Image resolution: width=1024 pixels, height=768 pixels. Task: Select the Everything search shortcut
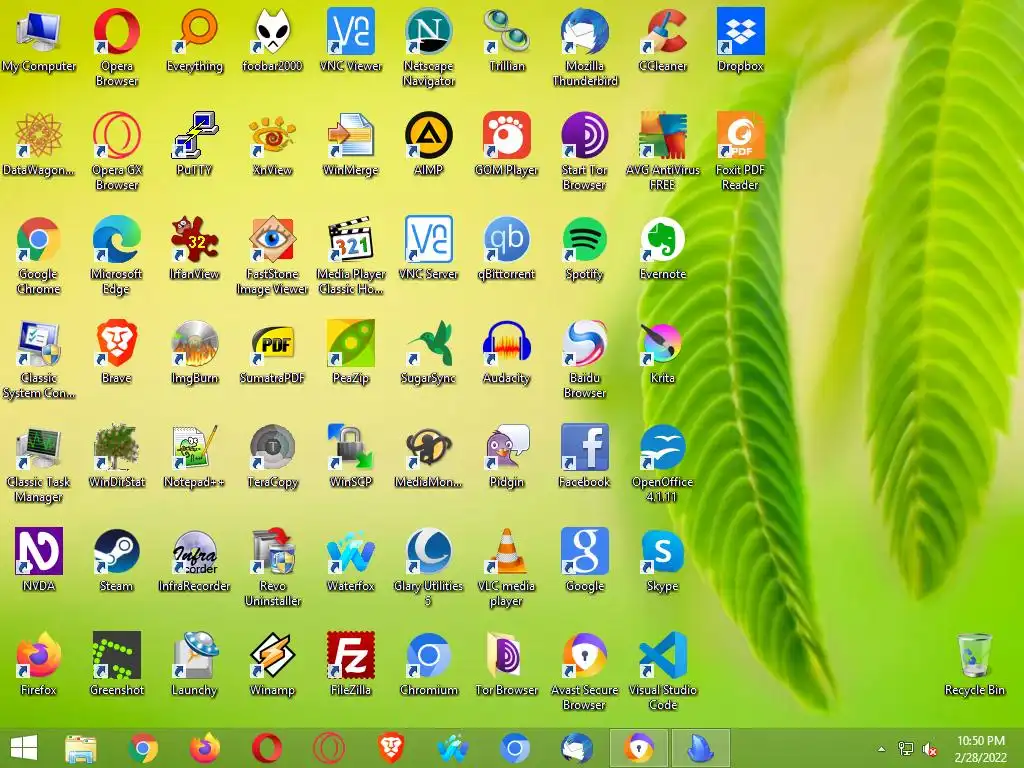coord(195,39)
